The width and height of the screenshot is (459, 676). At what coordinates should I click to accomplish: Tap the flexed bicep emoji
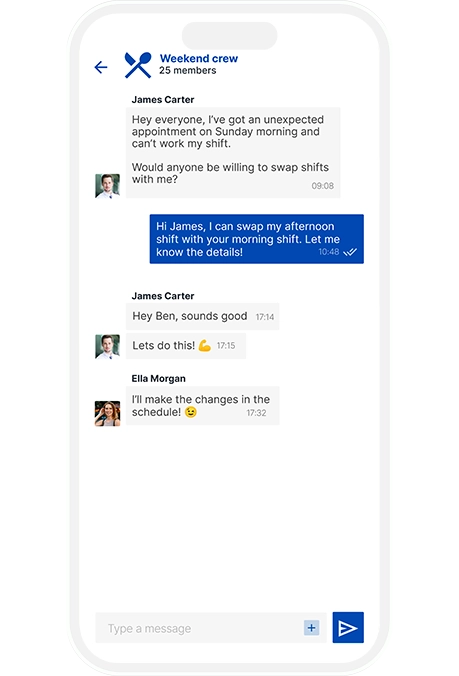[x=205, y=345]
